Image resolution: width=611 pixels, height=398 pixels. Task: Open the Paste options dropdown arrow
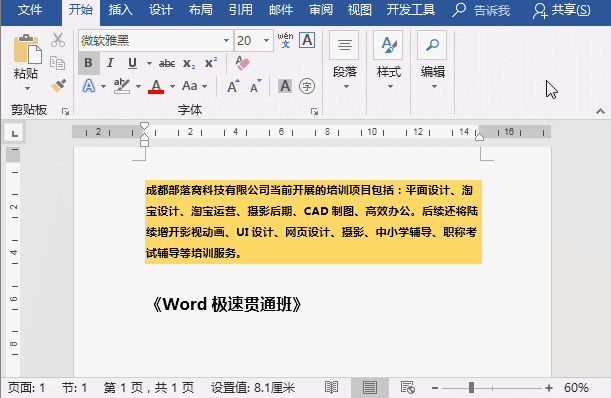coord(27,88)
